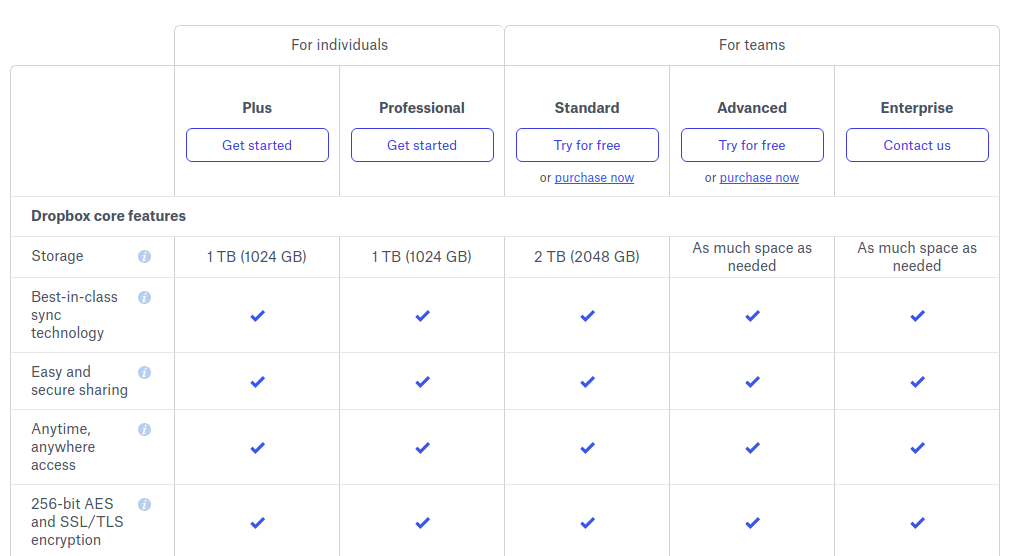The image size is (1010, 556).
Task: Click the Enterprise plan heading
Action: click(917, 108)
